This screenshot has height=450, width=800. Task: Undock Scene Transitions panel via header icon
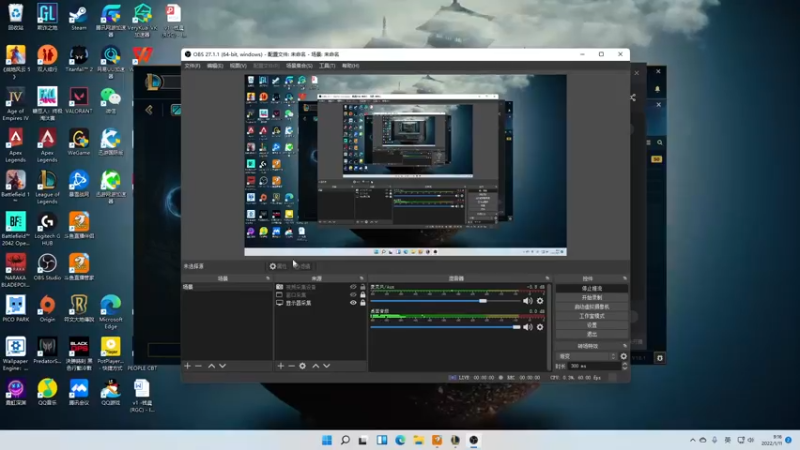pyautogui.click(x=624, y=346)
